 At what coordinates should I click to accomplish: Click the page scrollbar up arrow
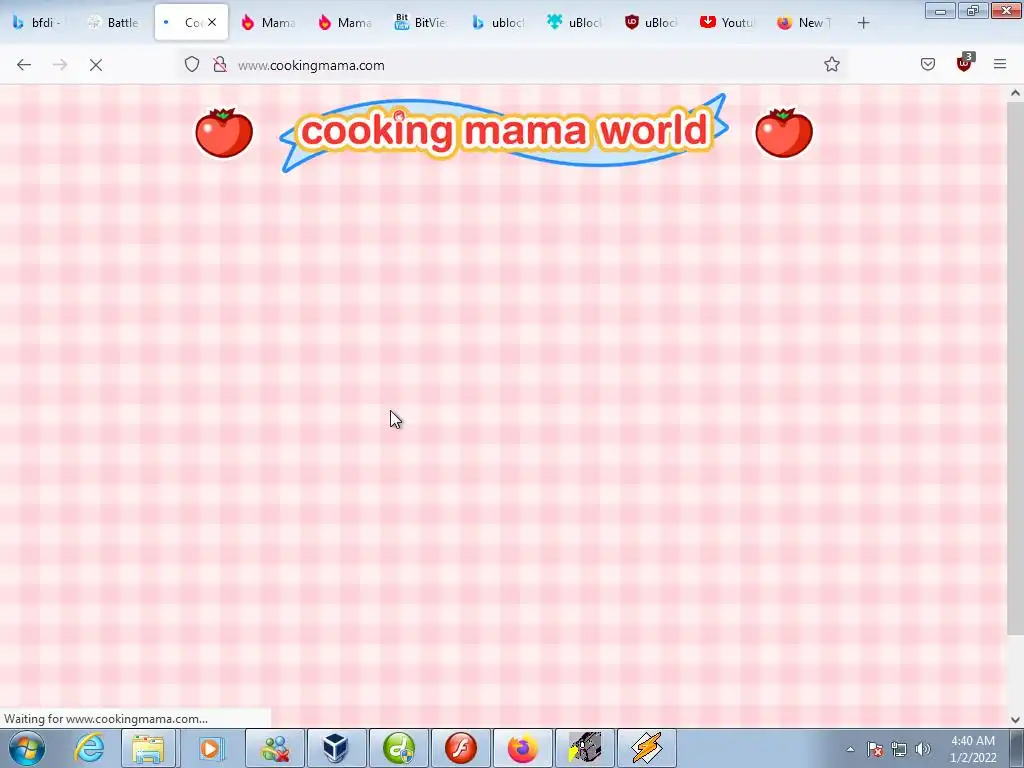[1015, 93]
